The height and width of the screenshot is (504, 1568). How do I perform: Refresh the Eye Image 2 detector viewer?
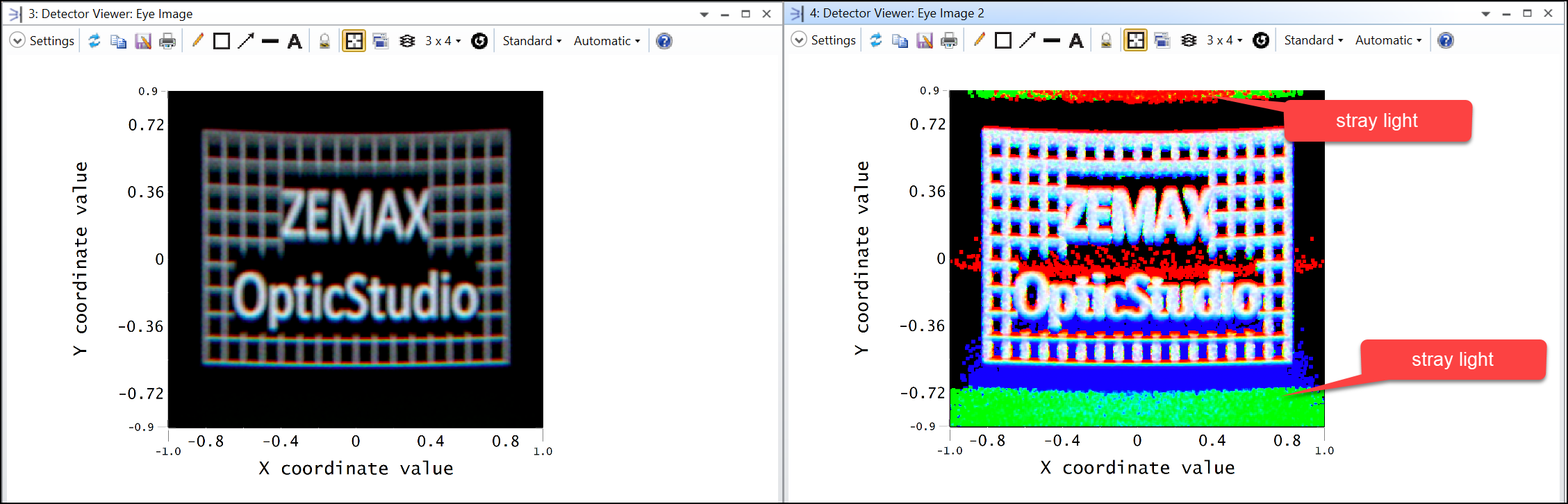876,40
